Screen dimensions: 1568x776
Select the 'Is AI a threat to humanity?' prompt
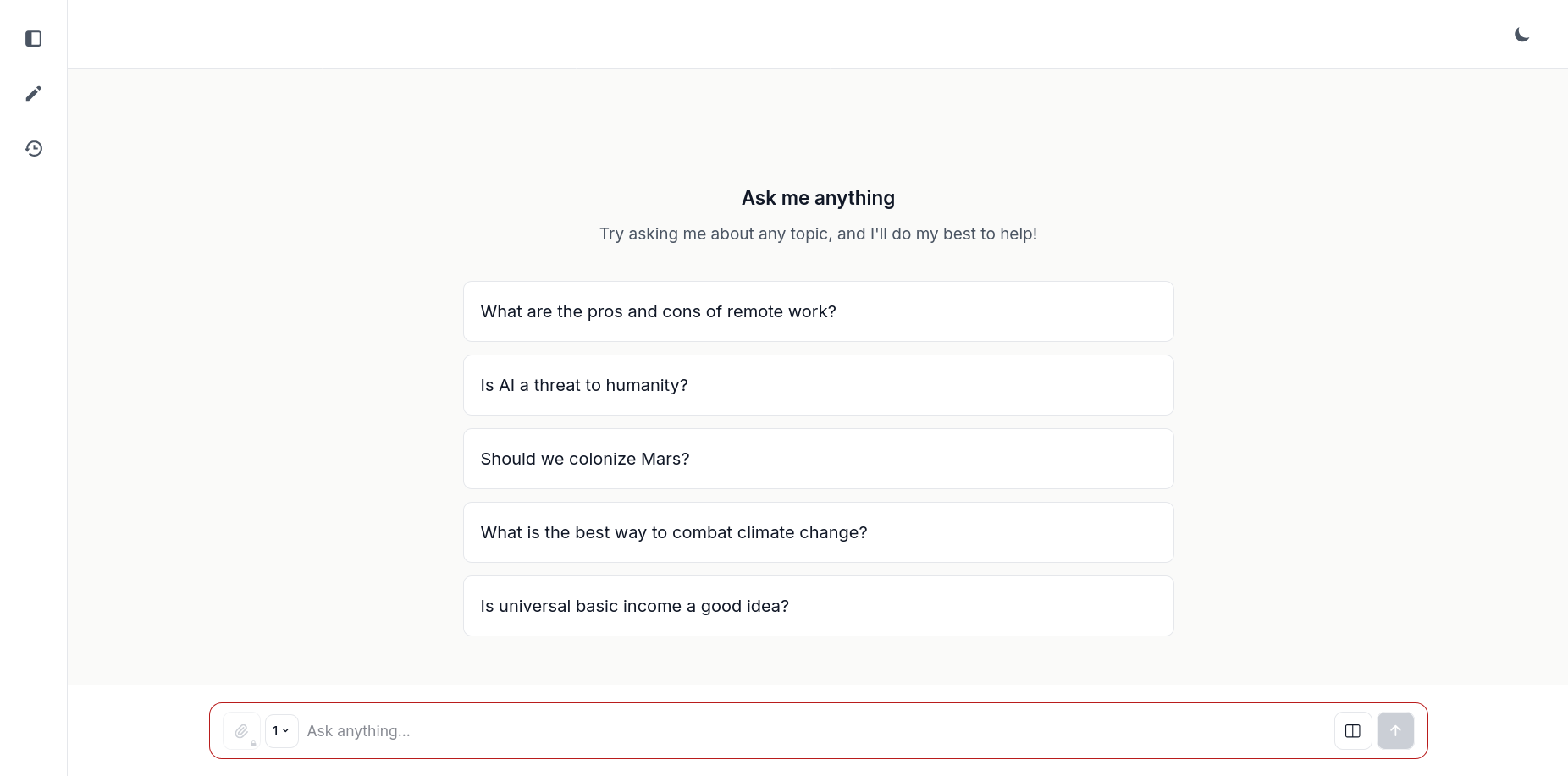pyautogui.click(x=818, y=385)
